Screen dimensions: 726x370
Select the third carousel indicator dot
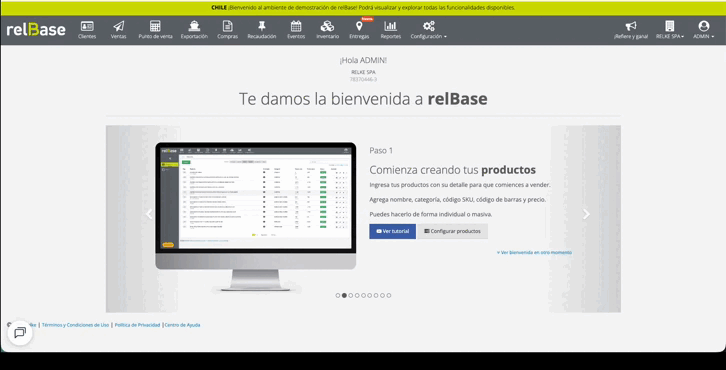pyautogui.click(x=350, y=295)
